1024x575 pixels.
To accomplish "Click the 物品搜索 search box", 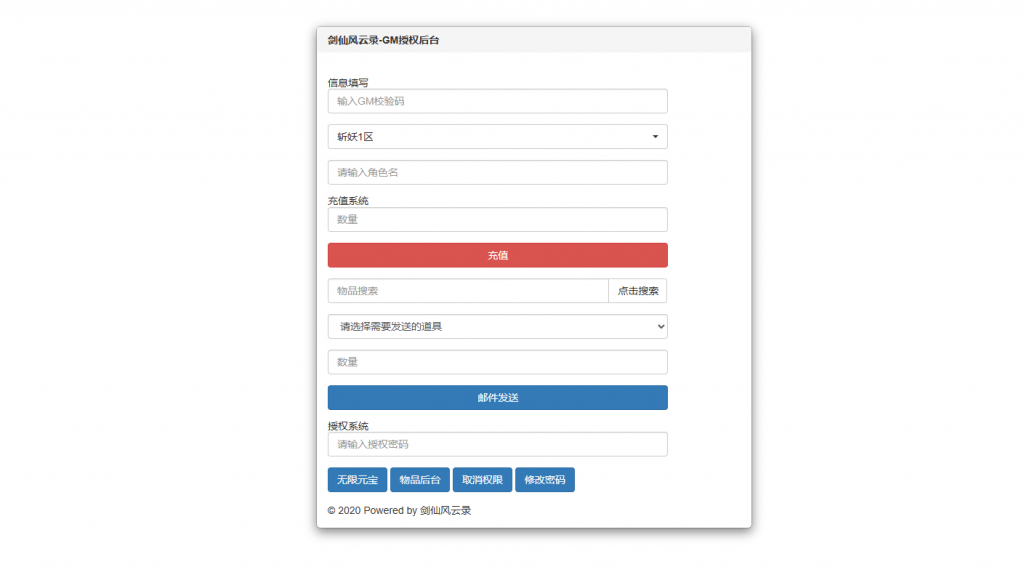I will [x=467, y=291].
